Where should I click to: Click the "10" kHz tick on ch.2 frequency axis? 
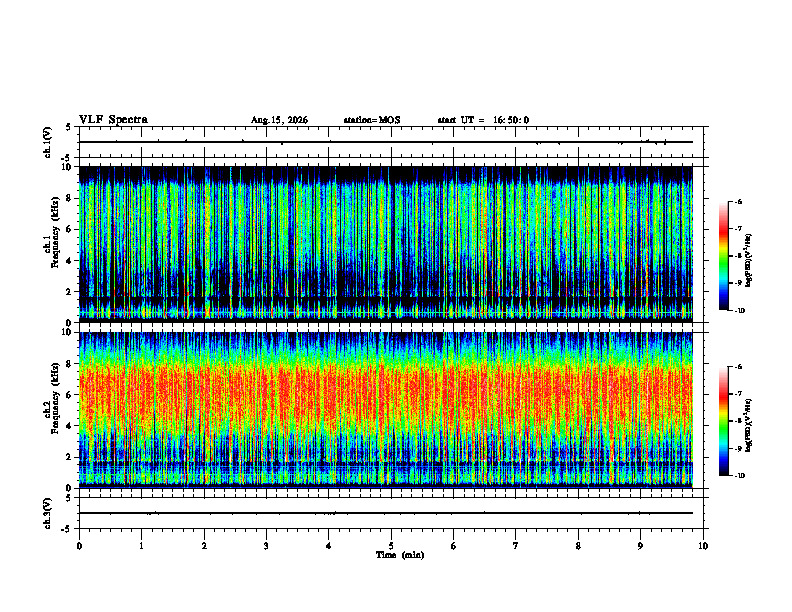(x=67, y=332)
